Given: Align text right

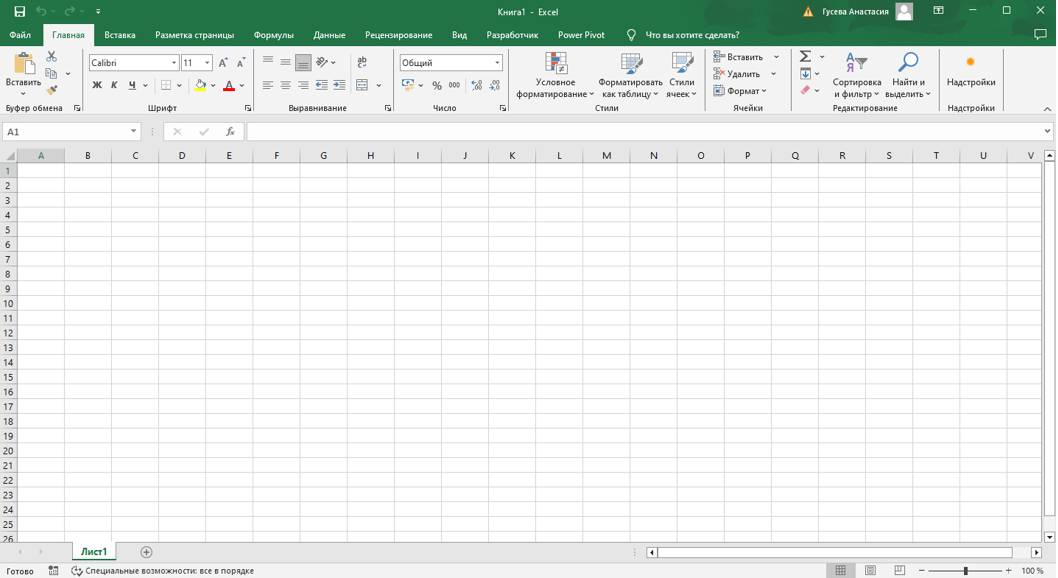Looking at the screenshot, I should [303, 85].
